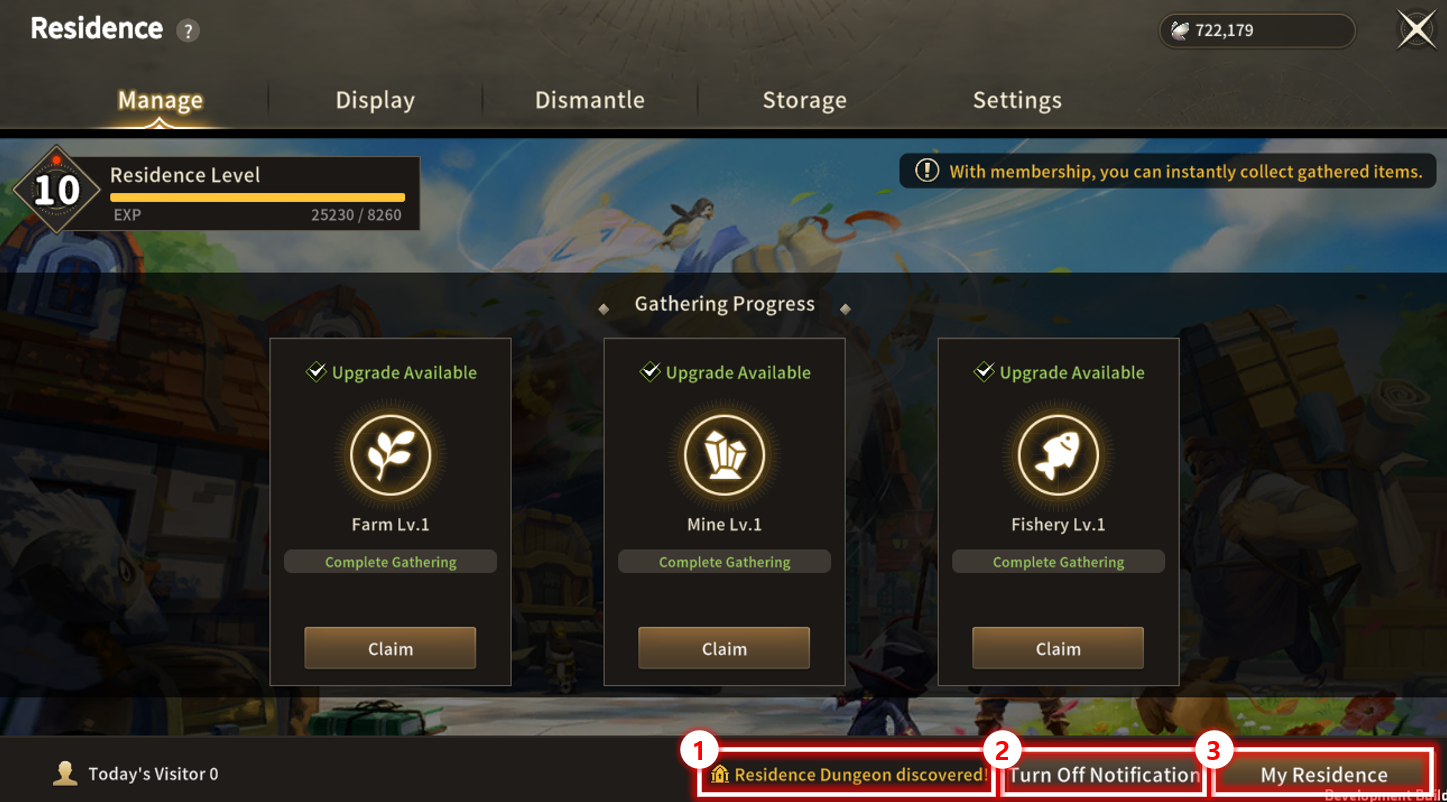Select the Mine crystal icon

click(x=724, y=455)
